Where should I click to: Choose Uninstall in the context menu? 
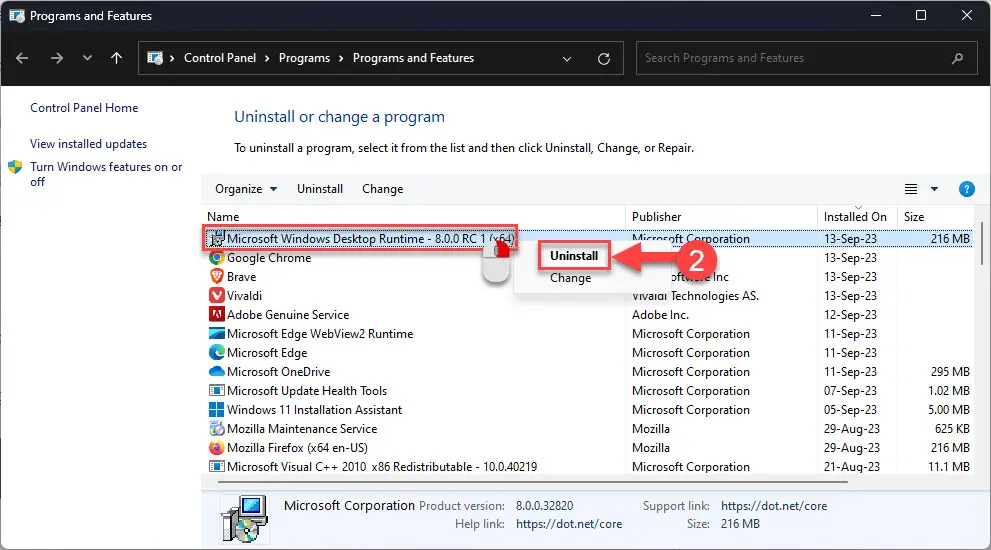(x=574, y=256)
